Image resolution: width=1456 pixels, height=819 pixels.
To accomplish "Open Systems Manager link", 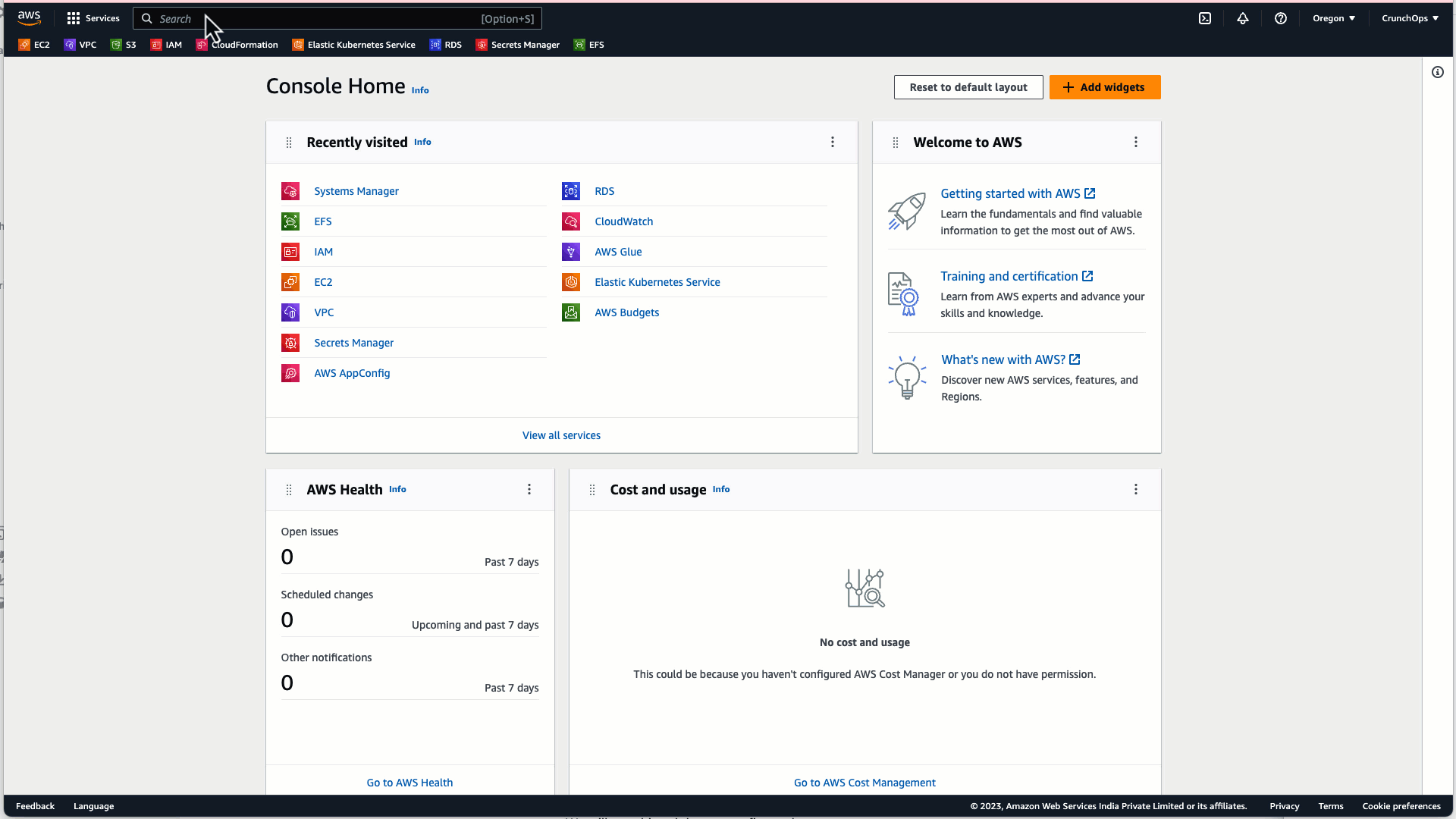I will click(x=356, y=191).
